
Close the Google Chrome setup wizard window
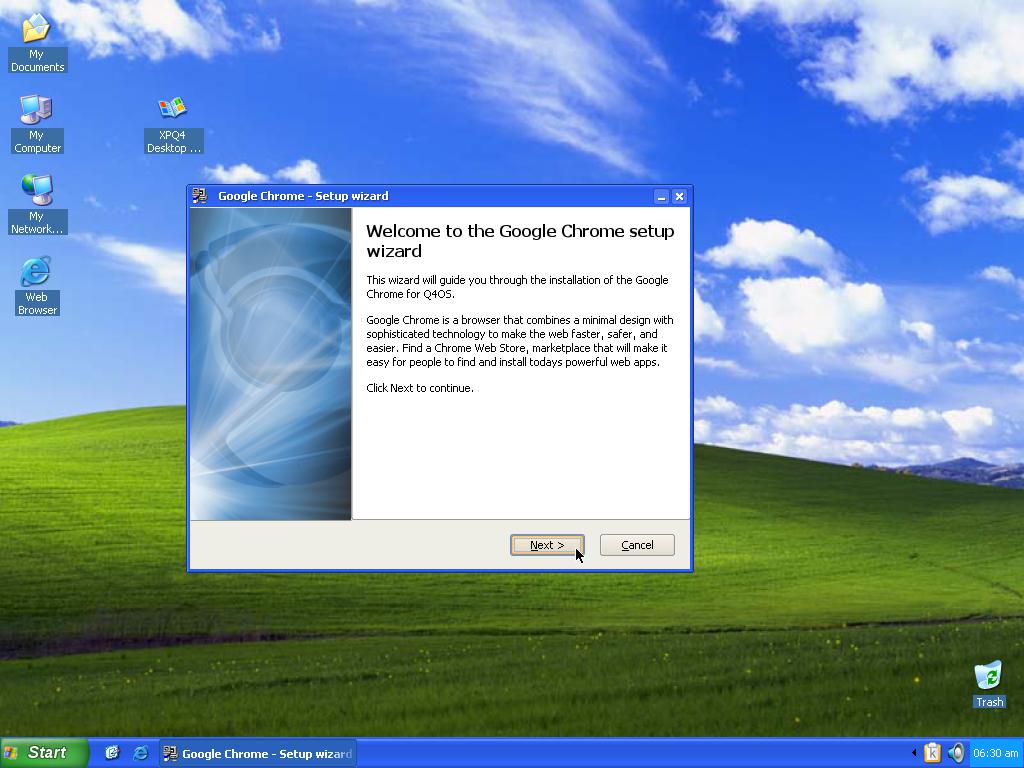tap(679, 197)
